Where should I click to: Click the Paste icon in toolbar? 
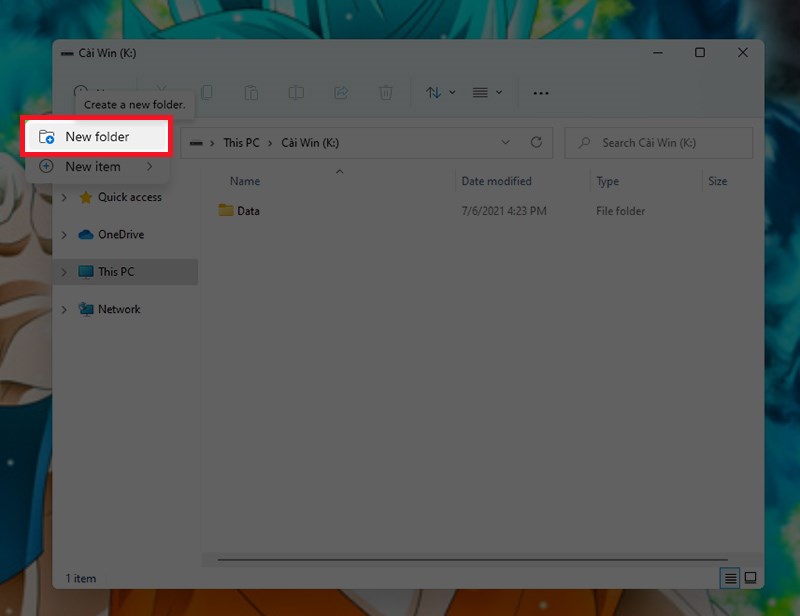[251, 93]
